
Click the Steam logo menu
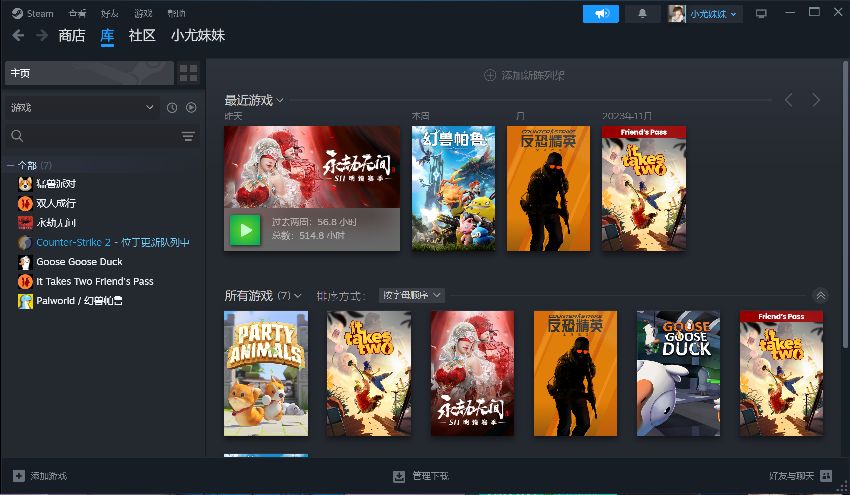pyautogui.click(x=33, y=14)
